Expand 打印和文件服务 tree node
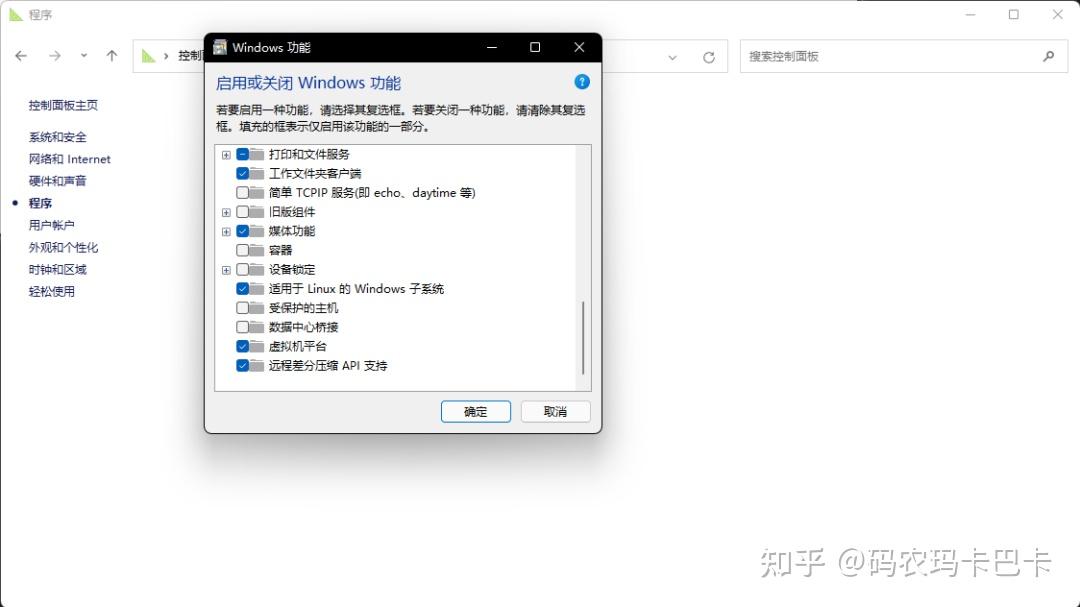The width and height of the screenshot is (1080, 607). [x=226, y=155]
